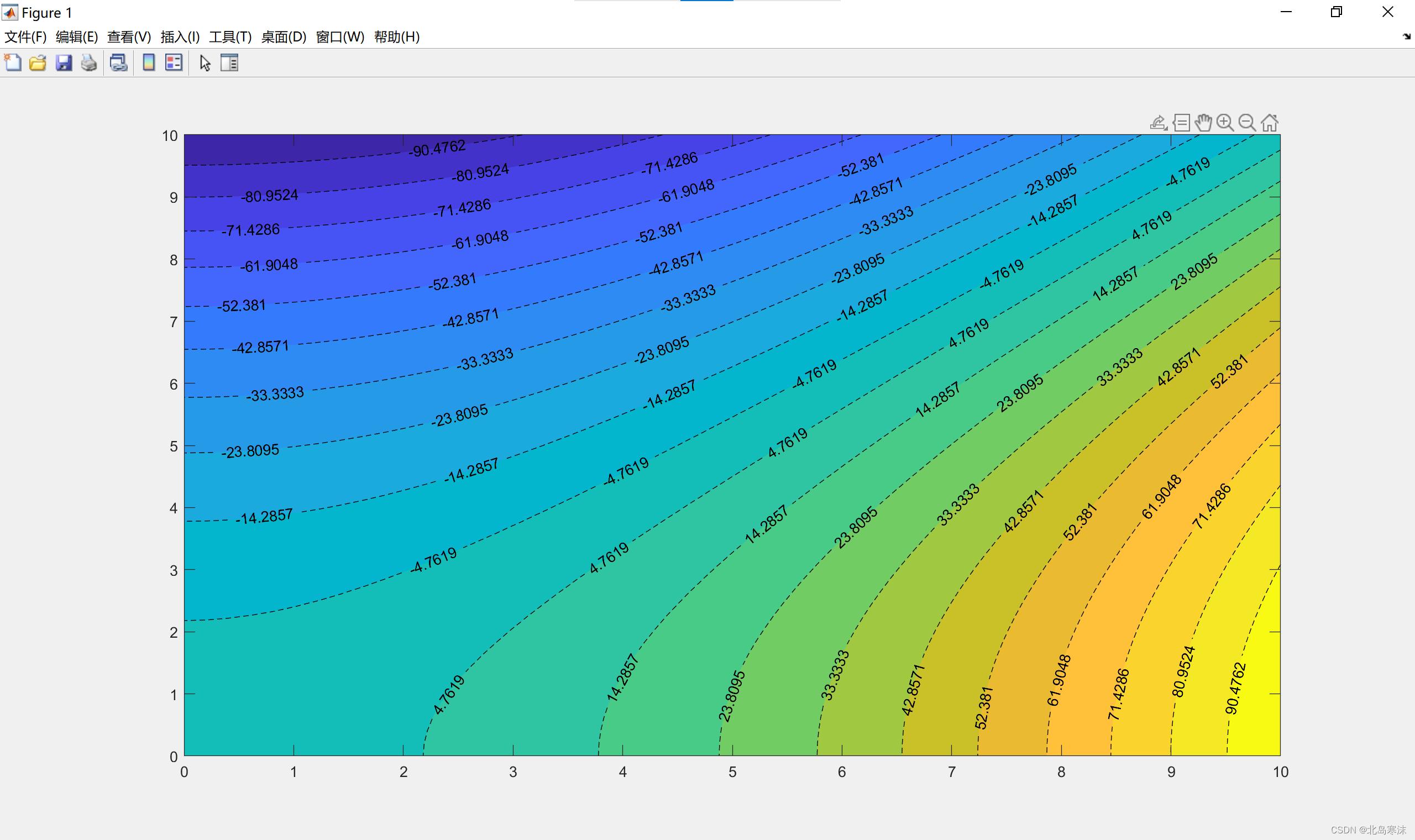The width and height of the screenshot is (1415, 840).
Task: Toggle the Insert Legend button
Action: pyautogui.click(x=174, y=62)
